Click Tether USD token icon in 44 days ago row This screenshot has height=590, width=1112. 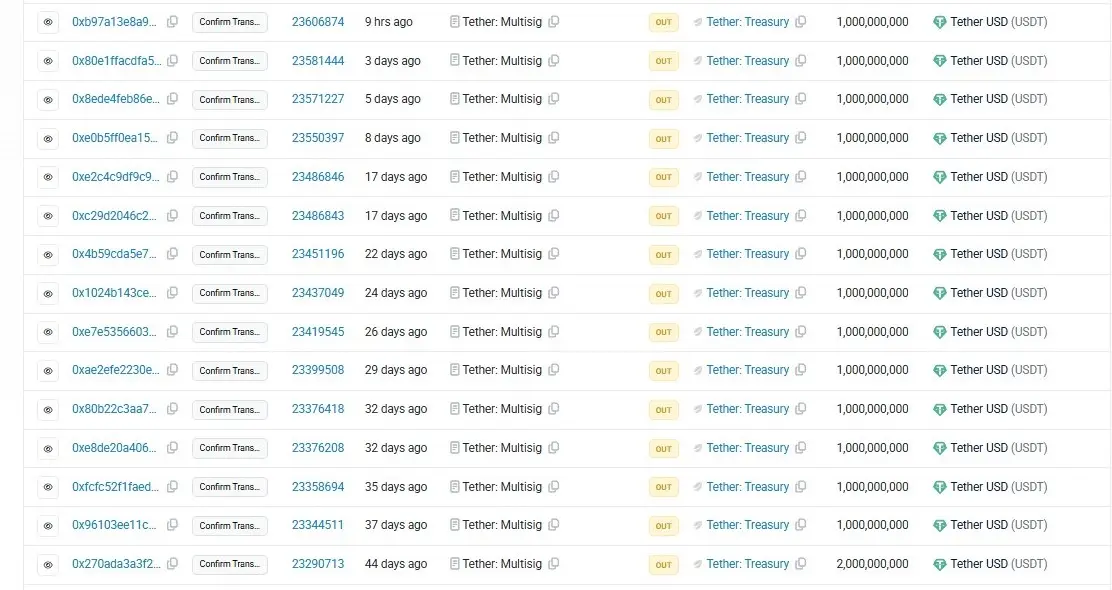[x=939, y=564]
